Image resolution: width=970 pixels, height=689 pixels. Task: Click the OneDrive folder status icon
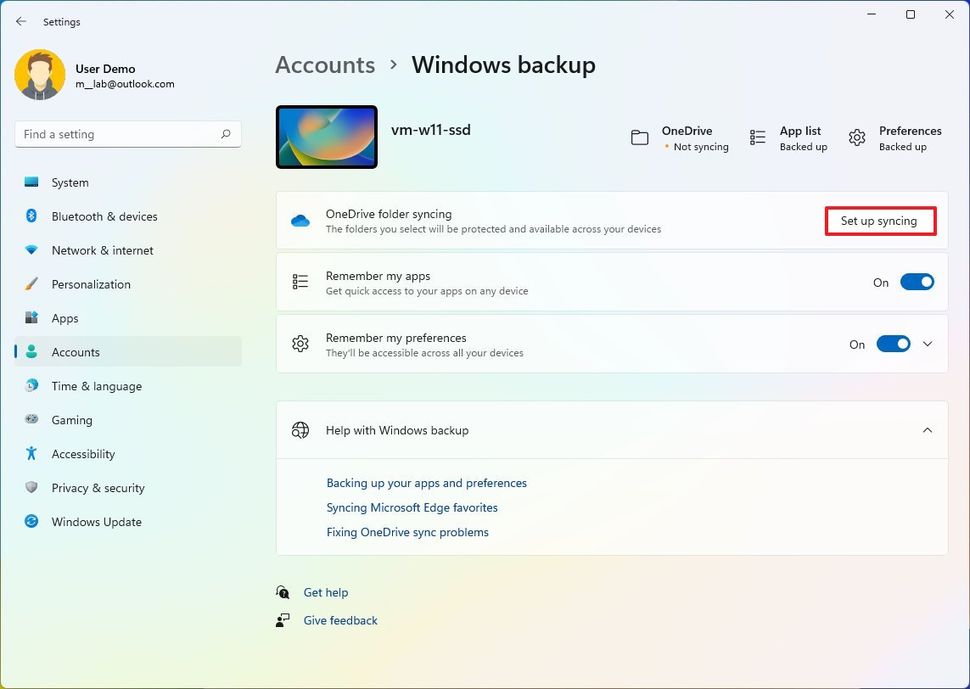(640, 138)
